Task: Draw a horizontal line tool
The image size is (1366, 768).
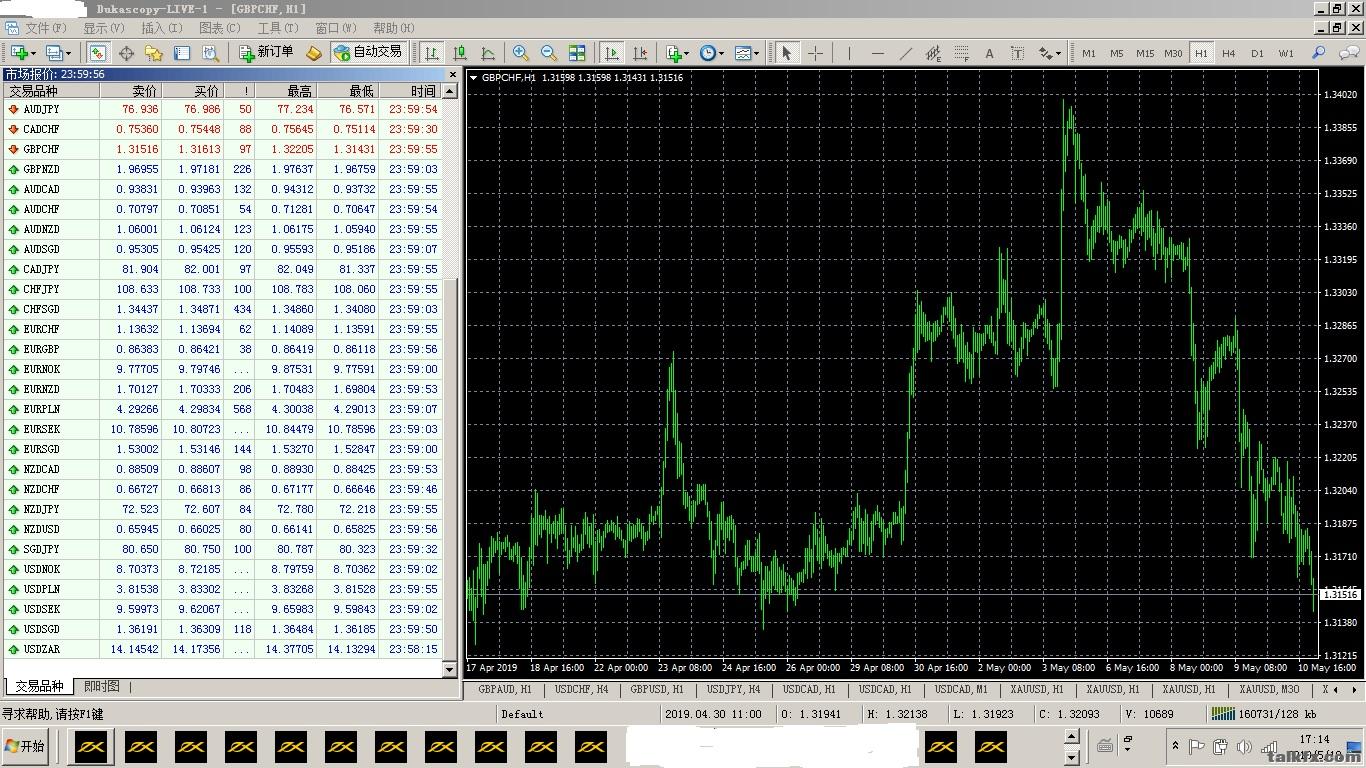Action: (x=877, y=53)
